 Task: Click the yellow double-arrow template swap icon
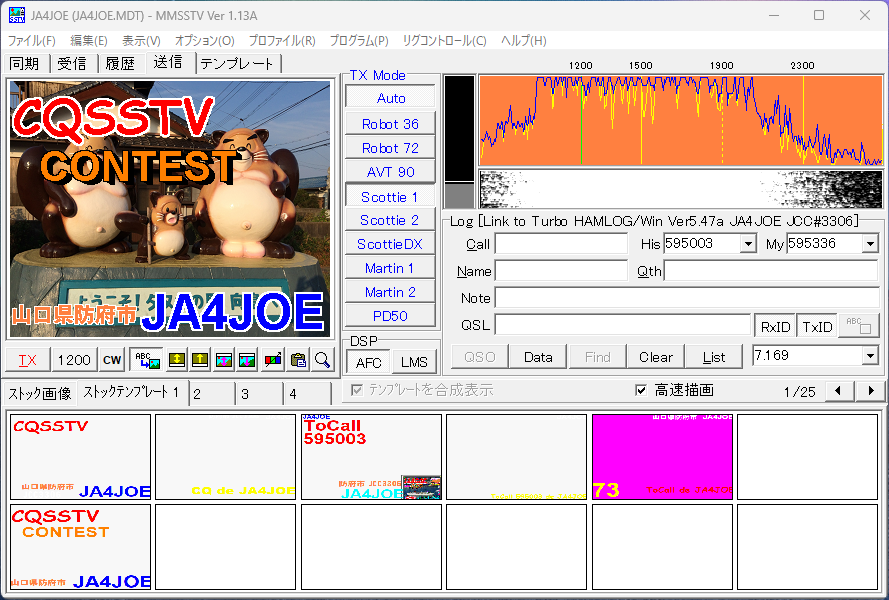point(177,360)
